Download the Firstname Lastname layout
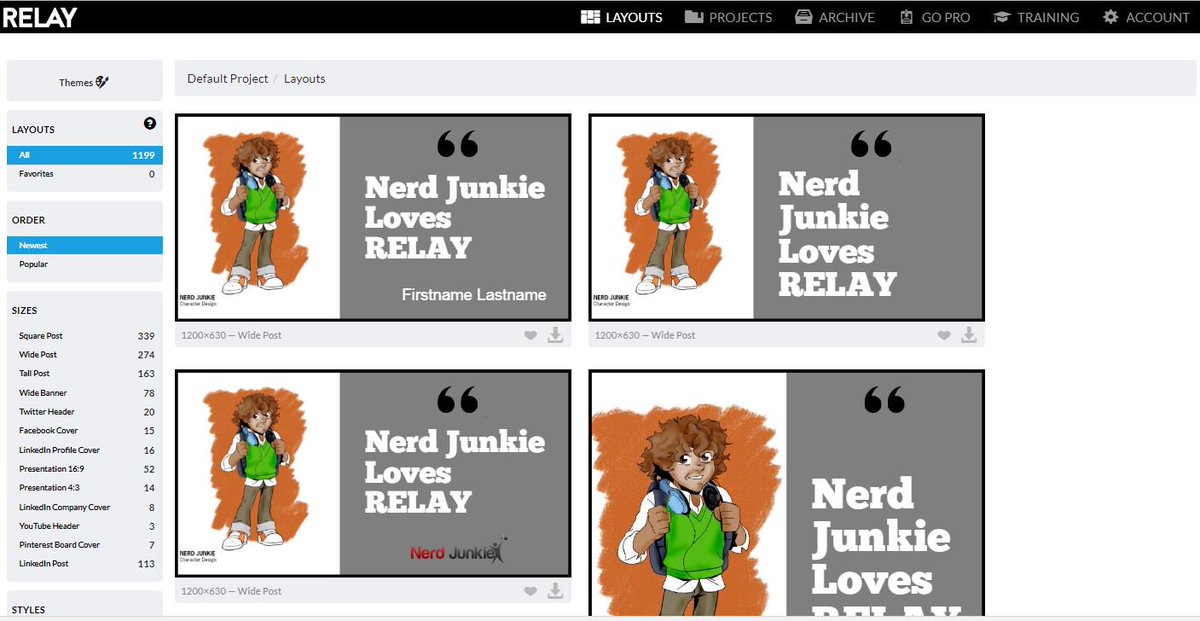This screenshot has width=1200, height=621. (556, 336)
